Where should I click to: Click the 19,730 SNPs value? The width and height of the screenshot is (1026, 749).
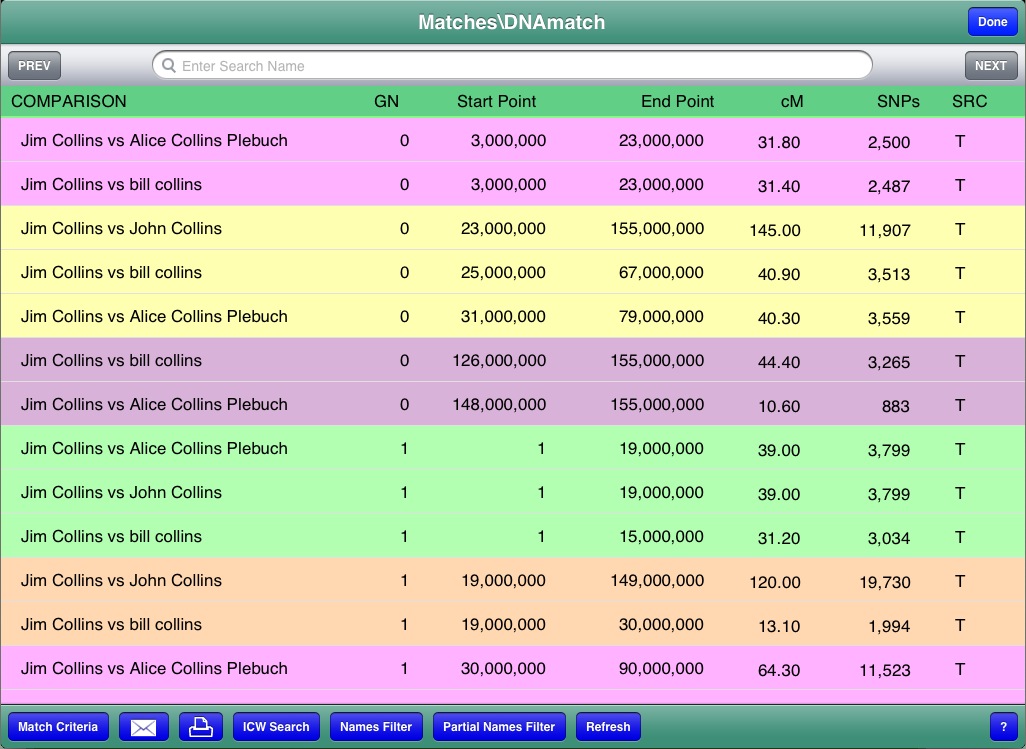coord(885,582)
